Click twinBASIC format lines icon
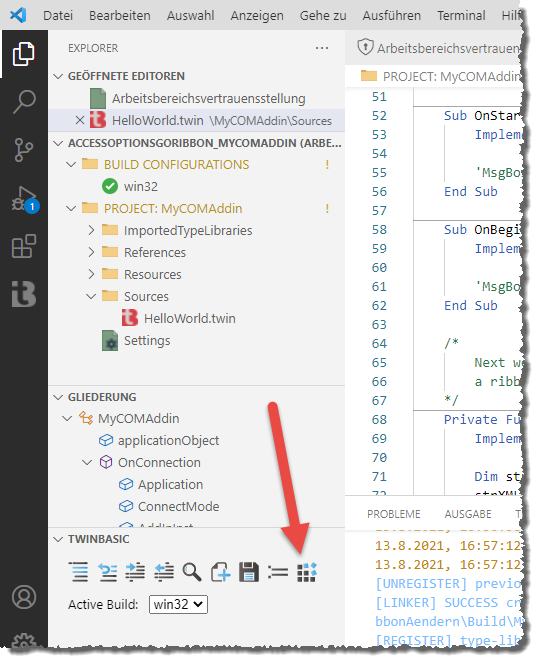 [x=78, y=572]
